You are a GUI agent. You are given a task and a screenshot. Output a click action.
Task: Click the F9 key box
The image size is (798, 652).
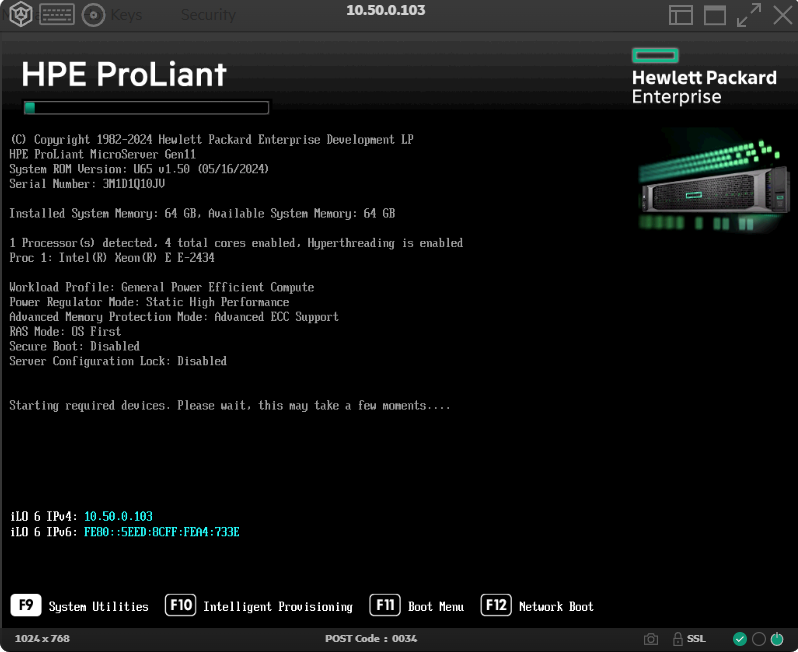pyautogui.click(x=25, y=605)
